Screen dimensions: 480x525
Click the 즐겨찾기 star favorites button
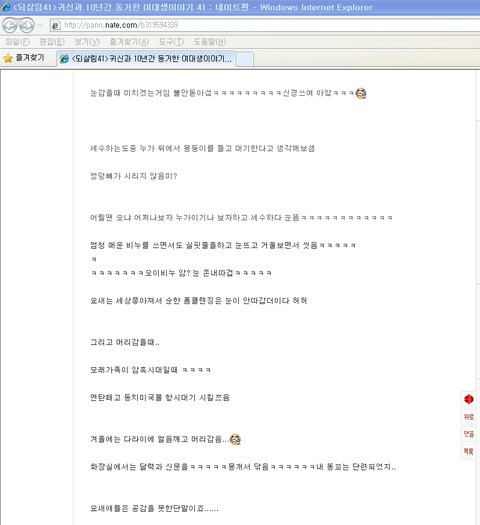click(24, 58)
